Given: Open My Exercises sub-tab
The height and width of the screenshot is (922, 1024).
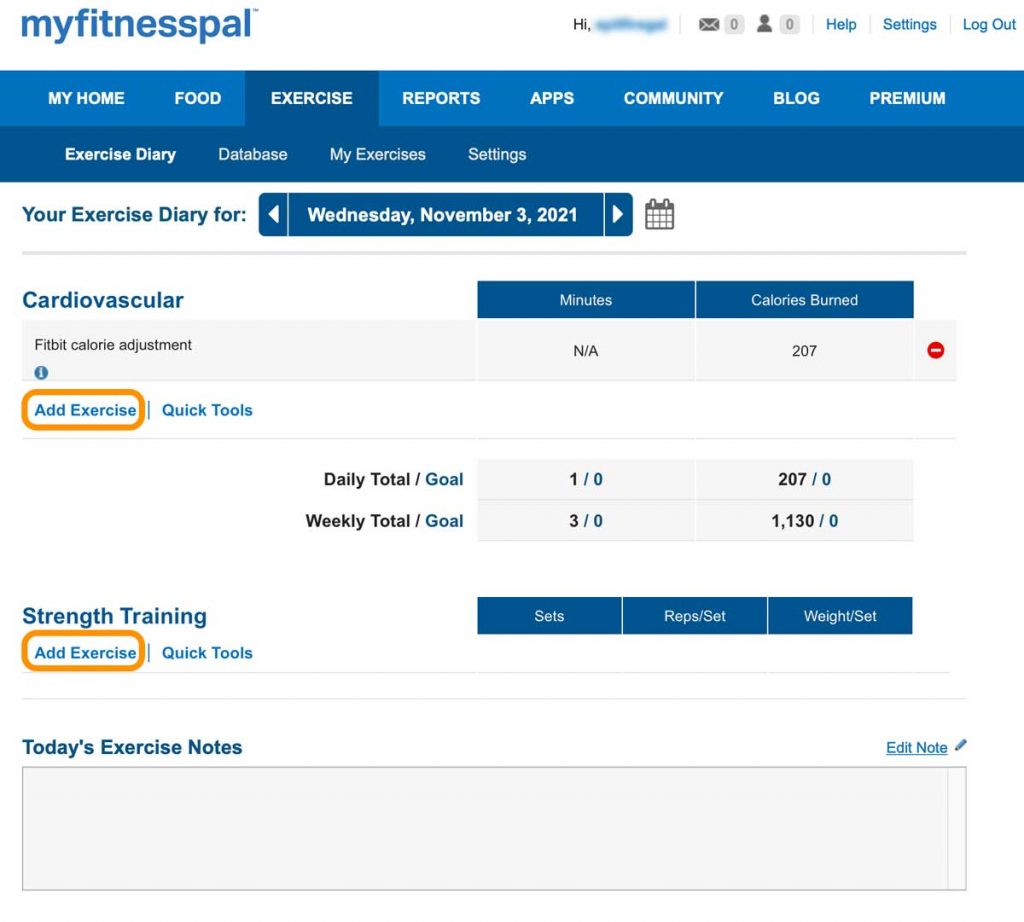Looking at the screenshot, I should (x=378, y=154).
